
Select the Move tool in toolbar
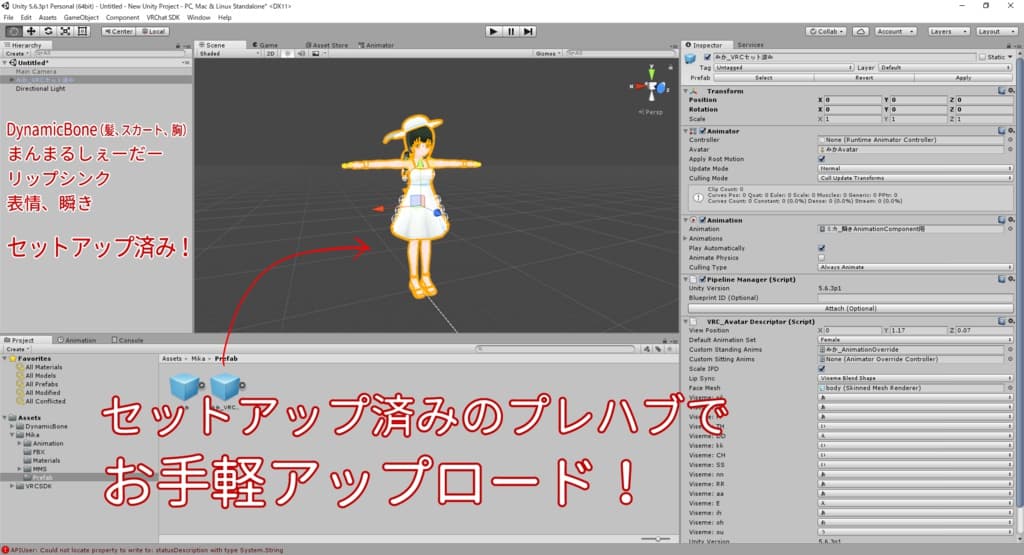click(x=29, y=31)
